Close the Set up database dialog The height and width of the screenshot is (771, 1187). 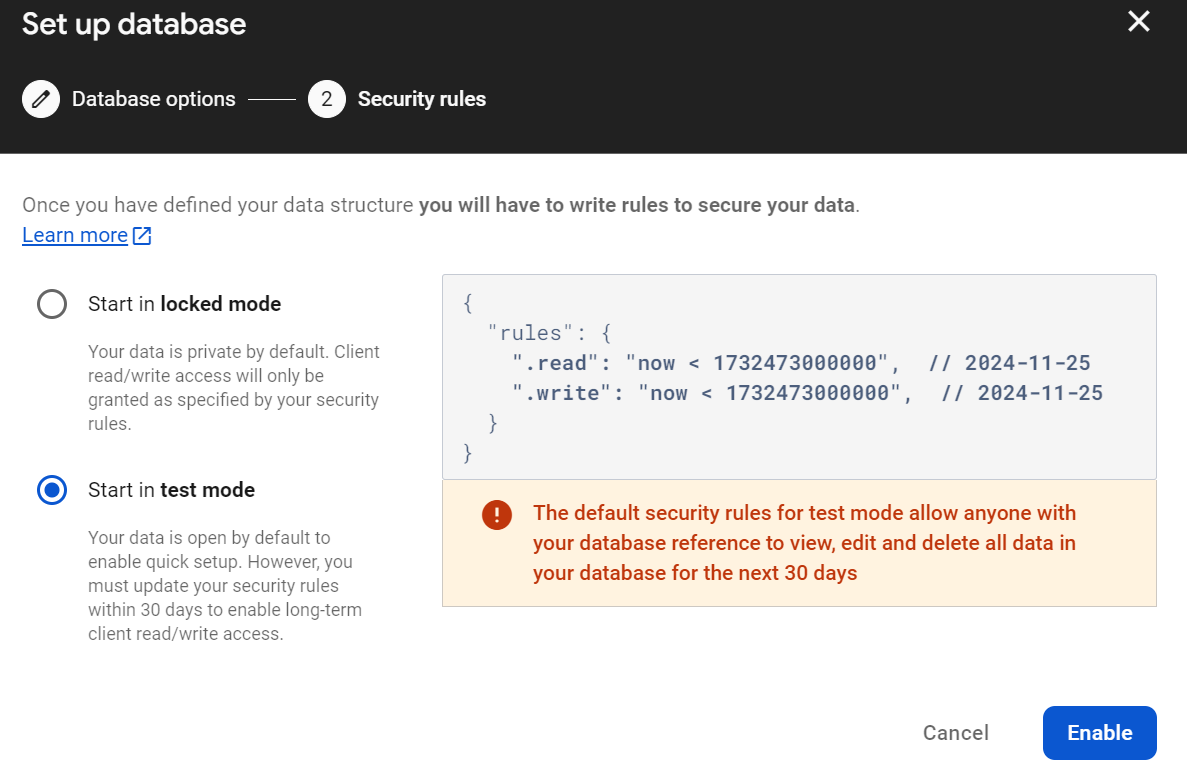pos(1139,21)
